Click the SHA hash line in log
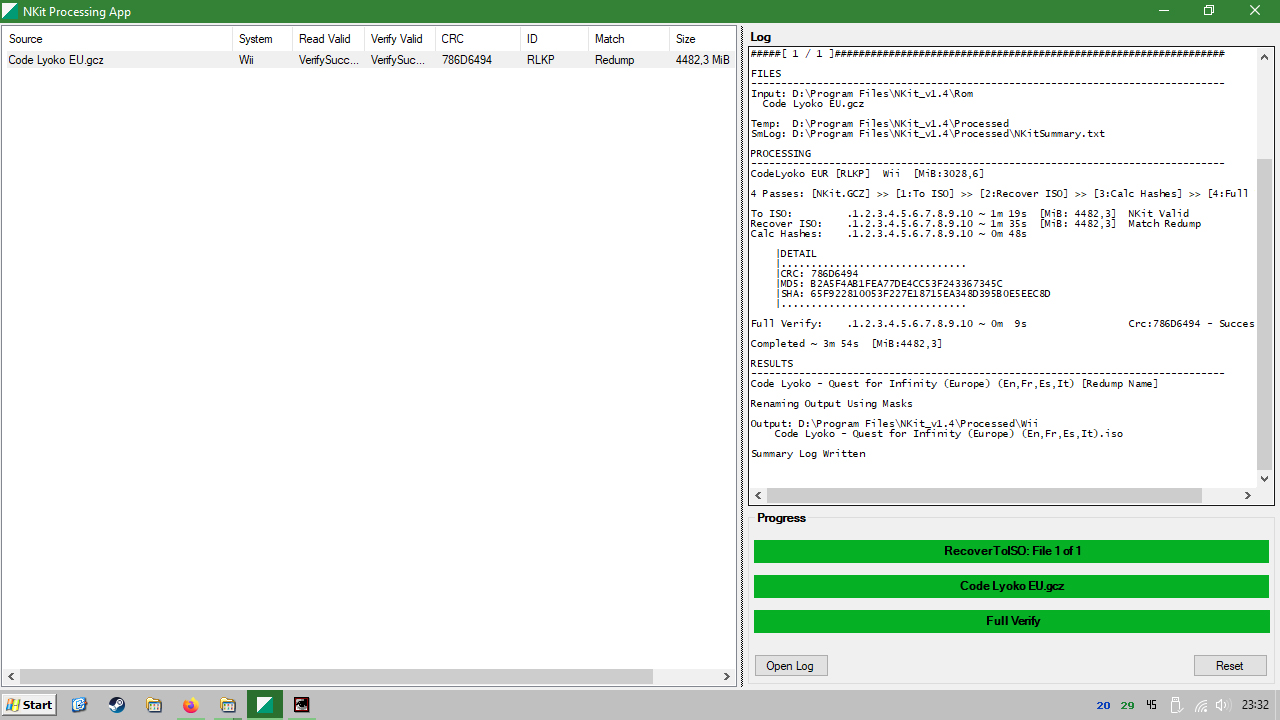The width and height of the screenshot is (1280, 720). (x=915, y=294)
